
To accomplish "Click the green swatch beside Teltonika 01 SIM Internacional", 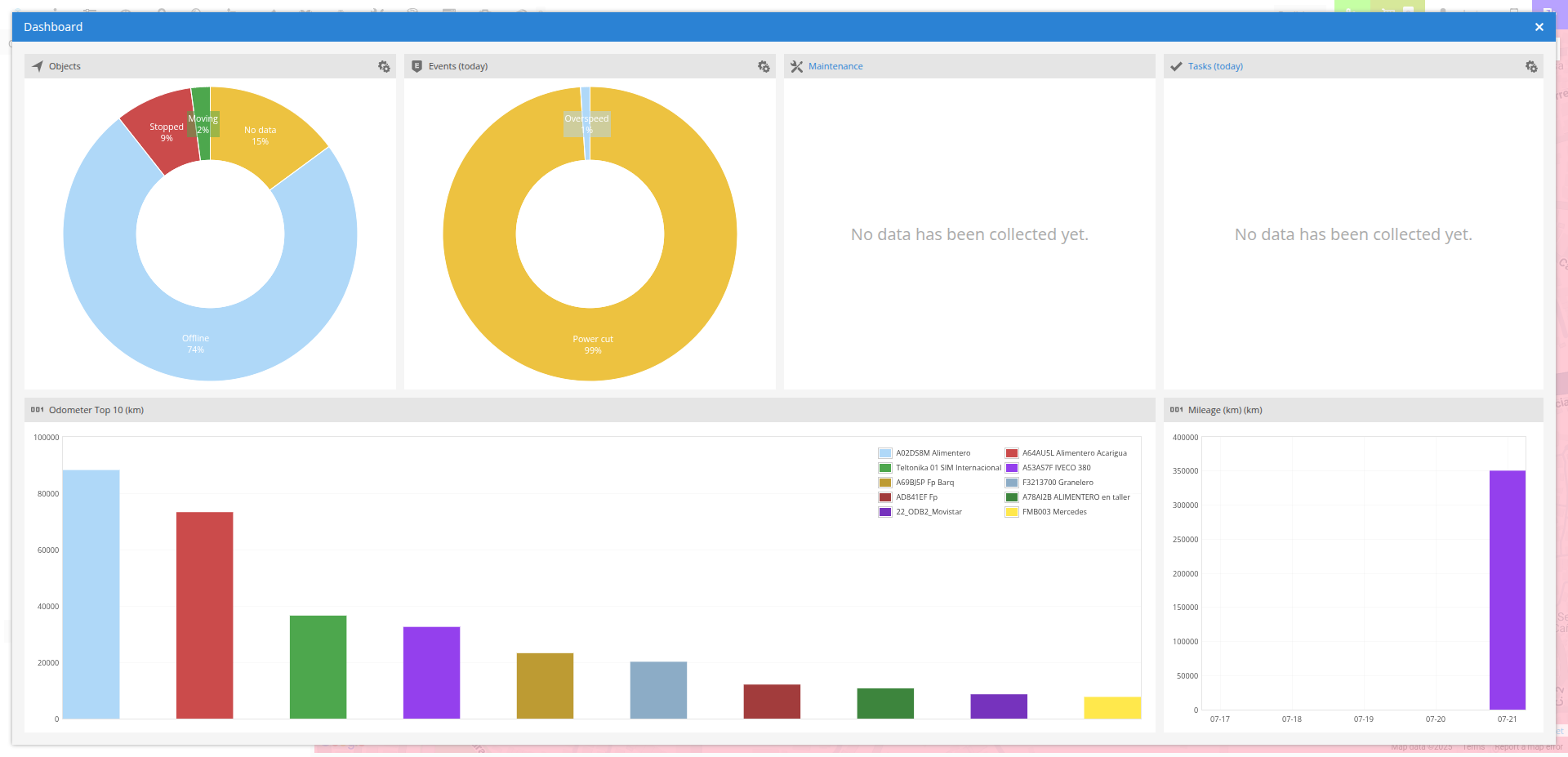I will pyautogui.click(x=884, y=467).
